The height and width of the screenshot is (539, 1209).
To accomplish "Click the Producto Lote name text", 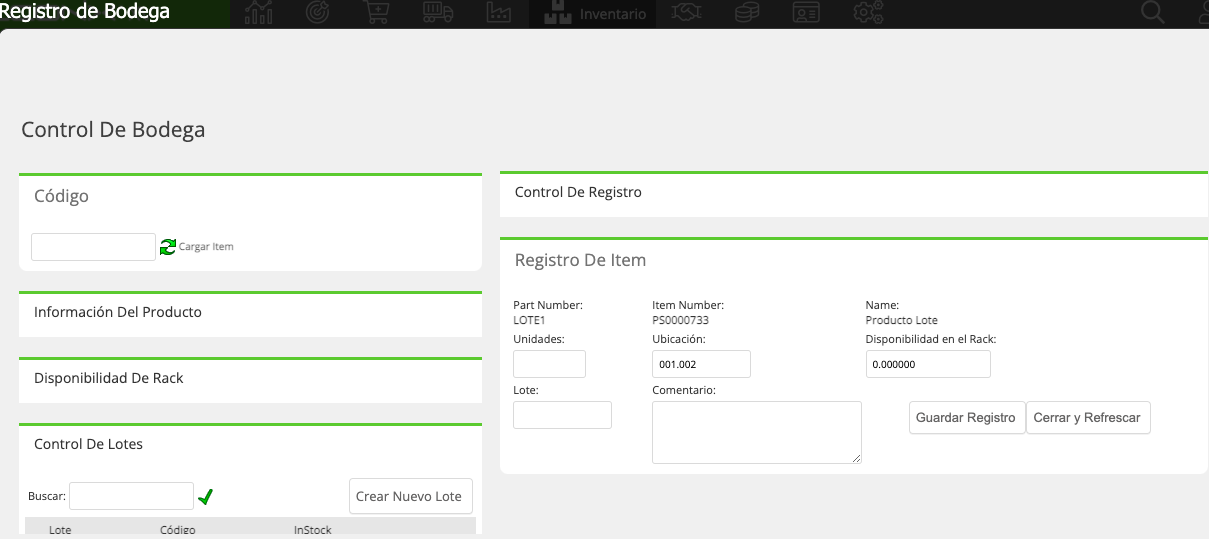I will [x=901, y=321].
